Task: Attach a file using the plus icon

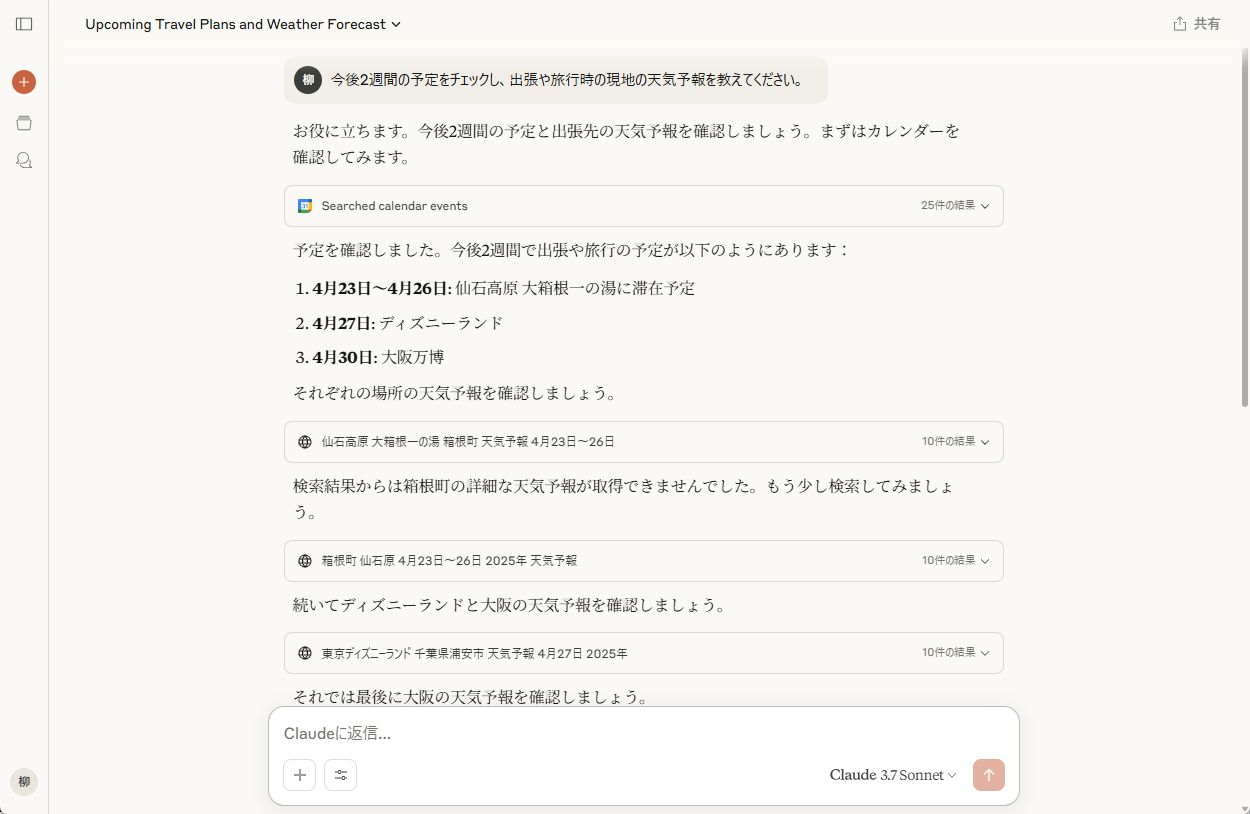Action: 299,774
